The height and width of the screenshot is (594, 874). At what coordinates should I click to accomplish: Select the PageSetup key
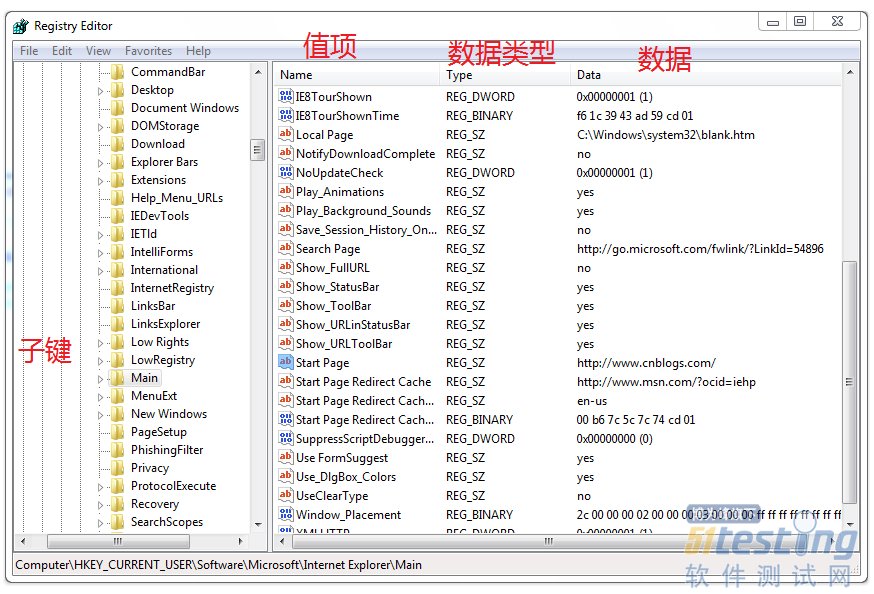(x=158, y=432)
